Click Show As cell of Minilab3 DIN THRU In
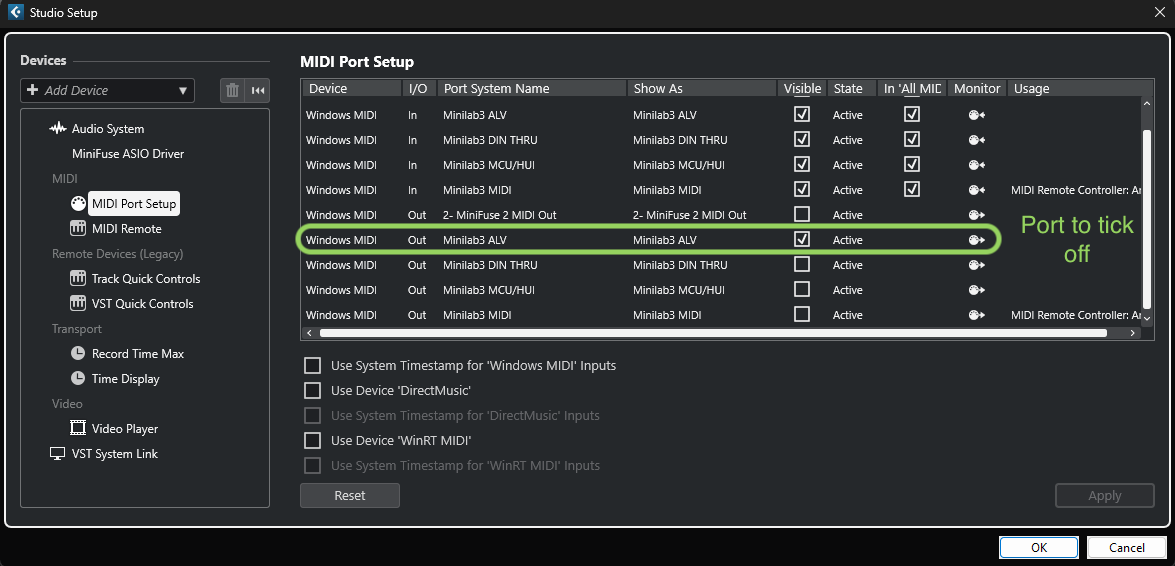 tap(680, 140)
